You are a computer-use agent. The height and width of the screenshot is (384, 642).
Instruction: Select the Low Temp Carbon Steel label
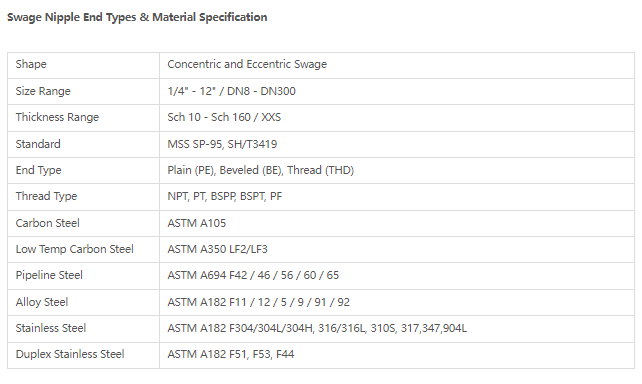point(75,249)
